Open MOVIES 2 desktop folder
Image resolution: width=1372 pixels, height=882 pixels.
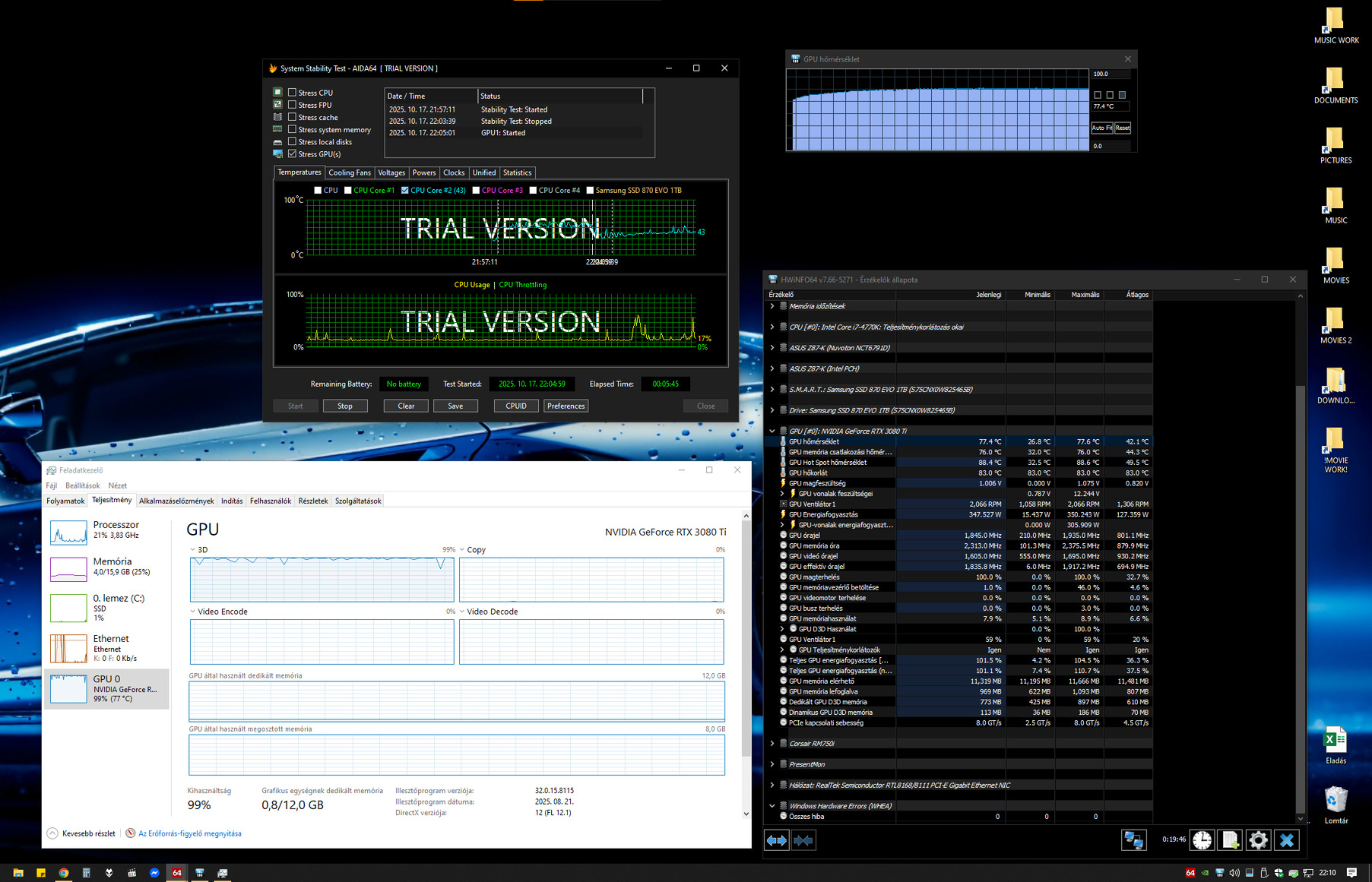tap(1336, 325)
